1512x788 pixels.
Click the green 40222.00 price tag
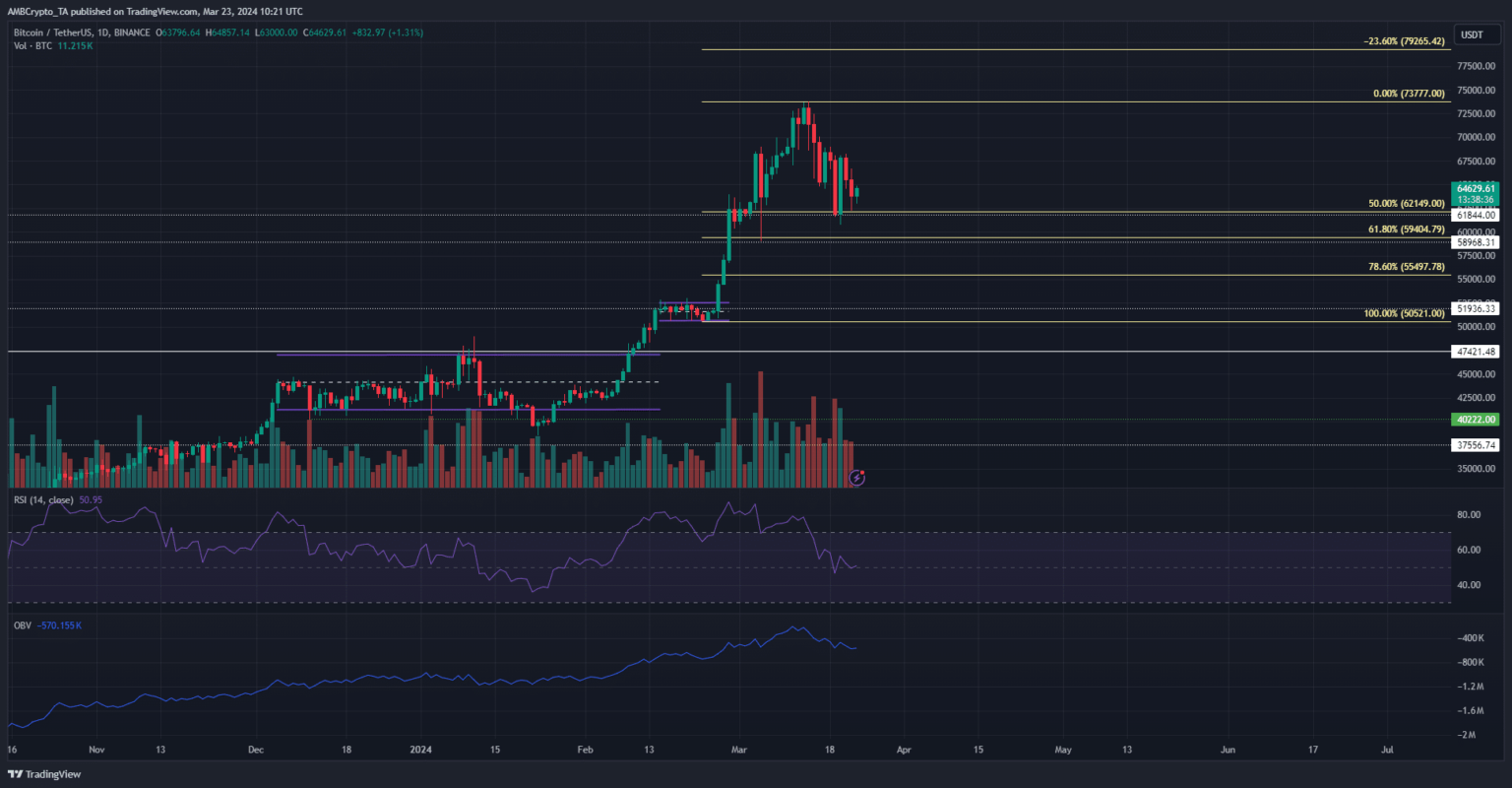click(x=1476, y=420)
